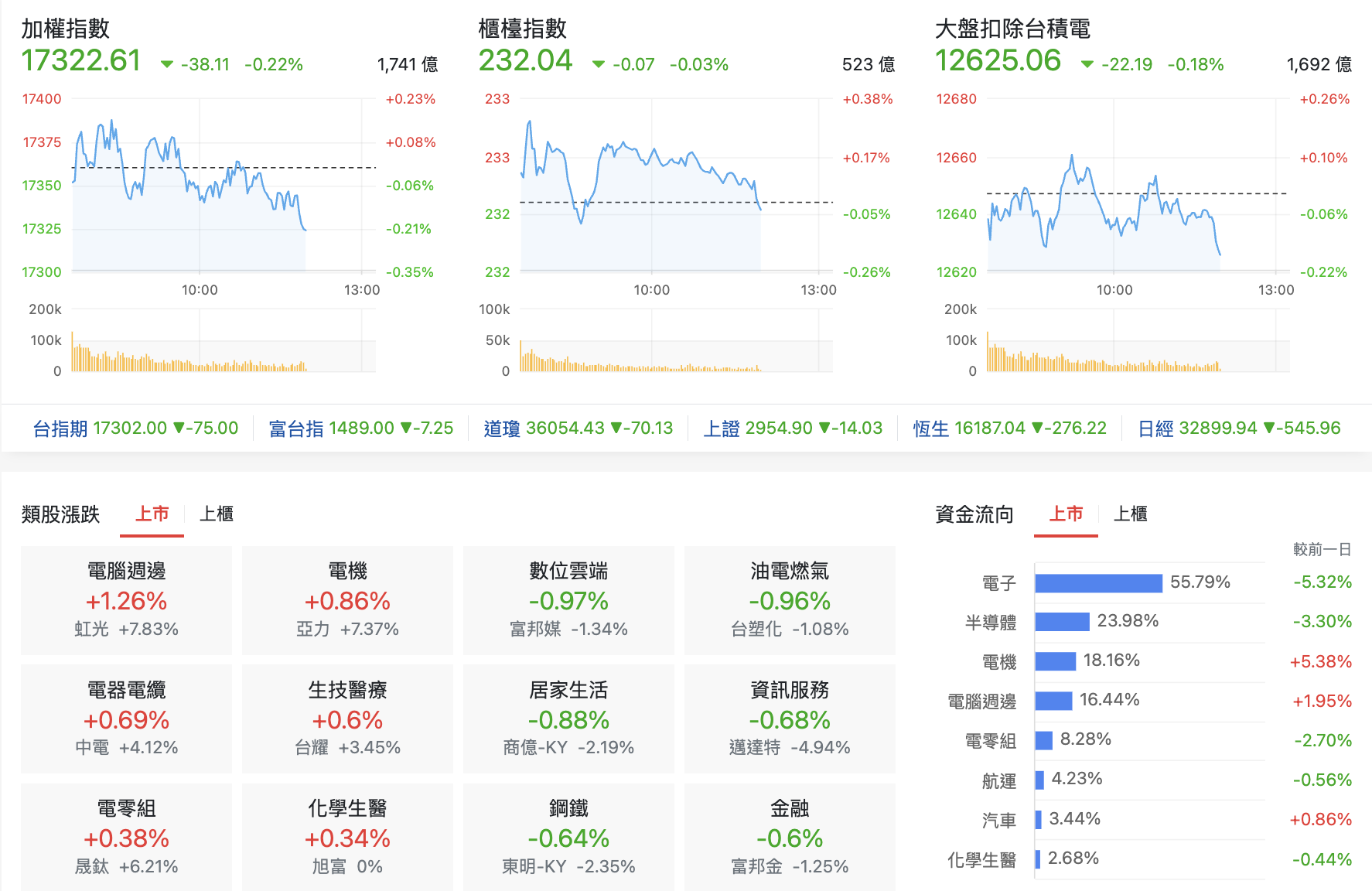
Task: Click the 加權指數 price chart
Action: click(224, 185)
